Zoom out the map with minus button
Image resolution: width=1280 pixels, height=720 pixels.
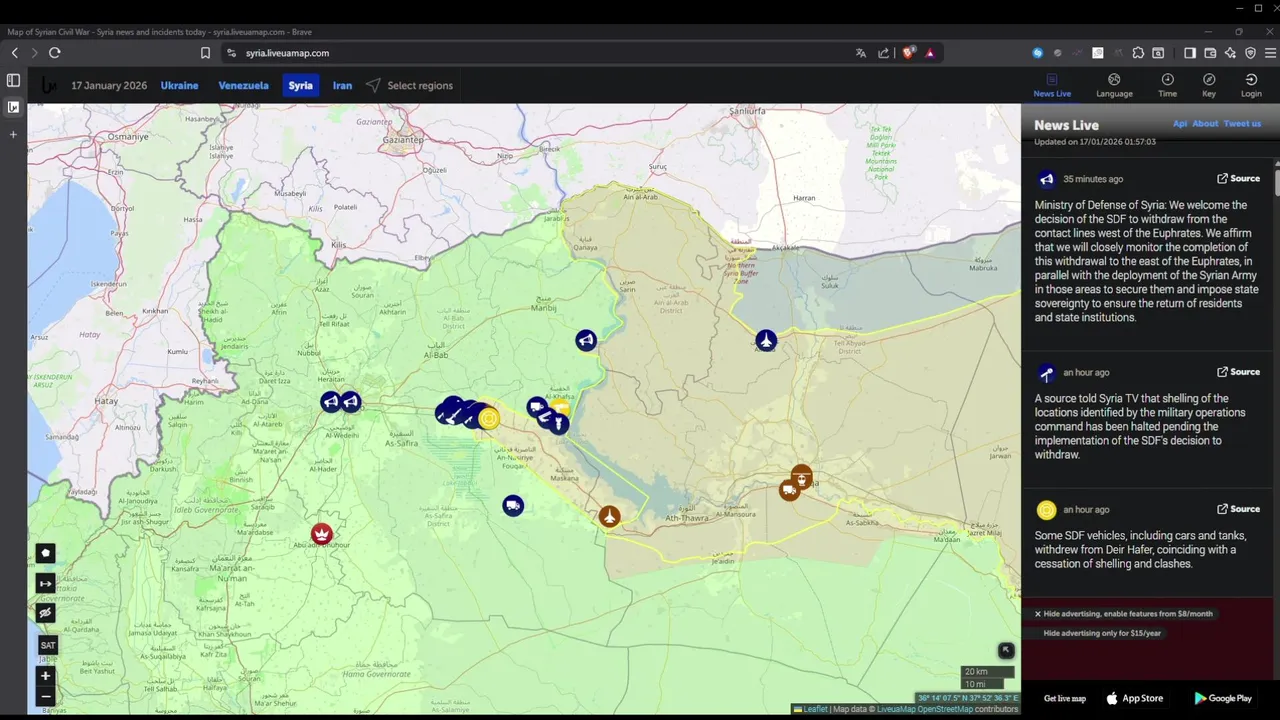[x=45, y=696]
